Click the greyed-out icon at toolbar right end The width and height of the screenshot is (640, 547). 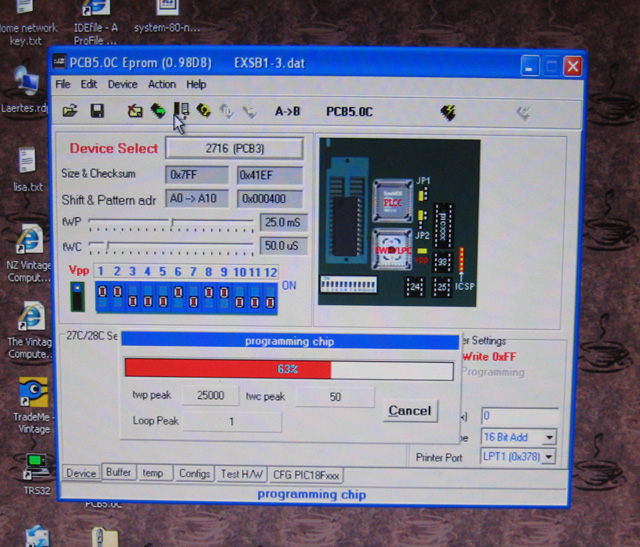(523, 113)
